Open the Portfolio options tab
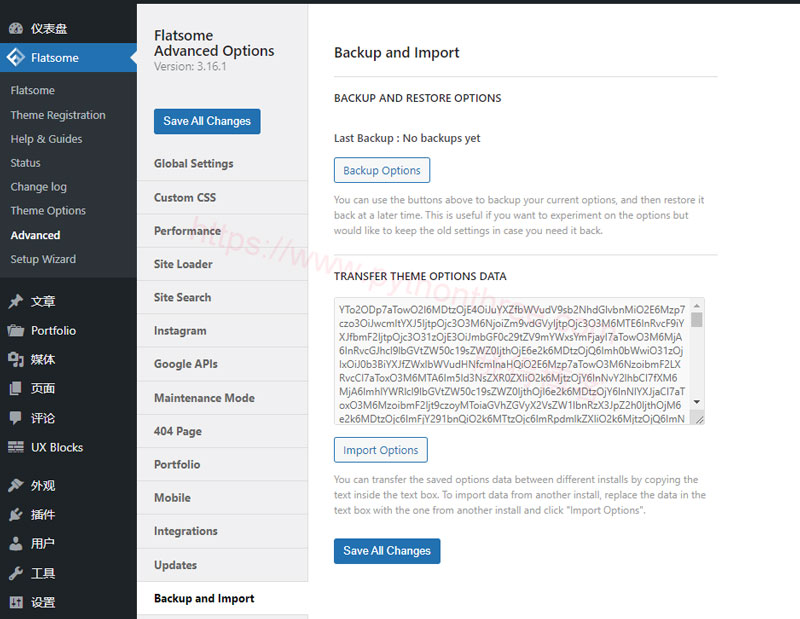 point(222,464)
